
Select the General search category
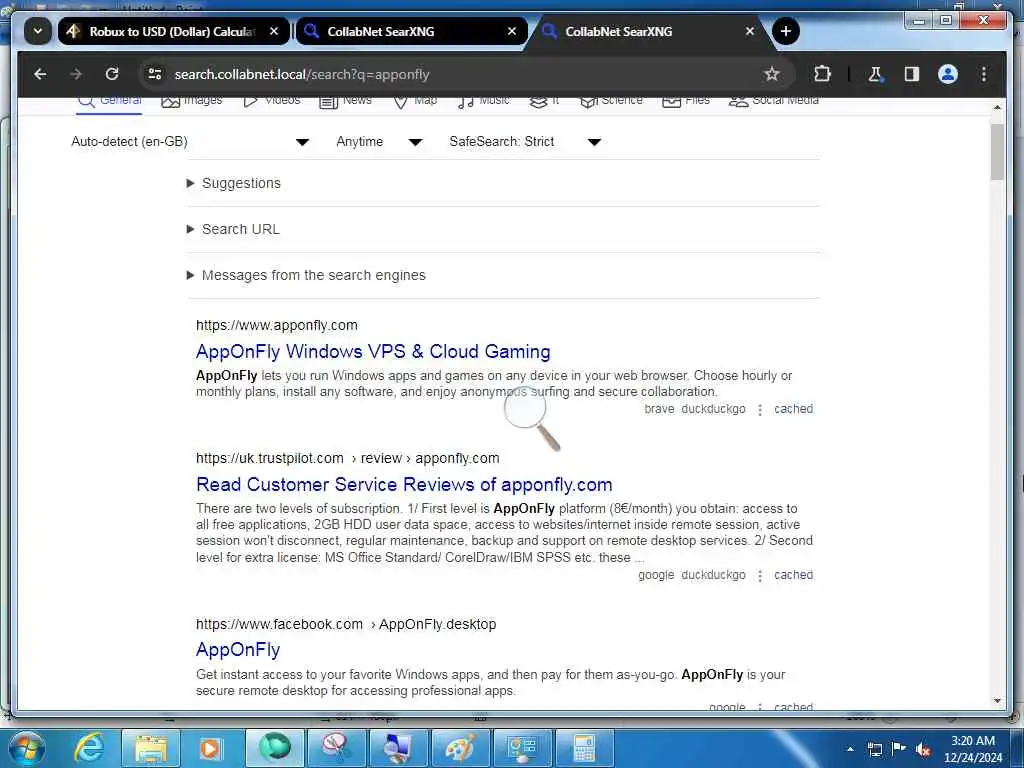pos(109,101)
